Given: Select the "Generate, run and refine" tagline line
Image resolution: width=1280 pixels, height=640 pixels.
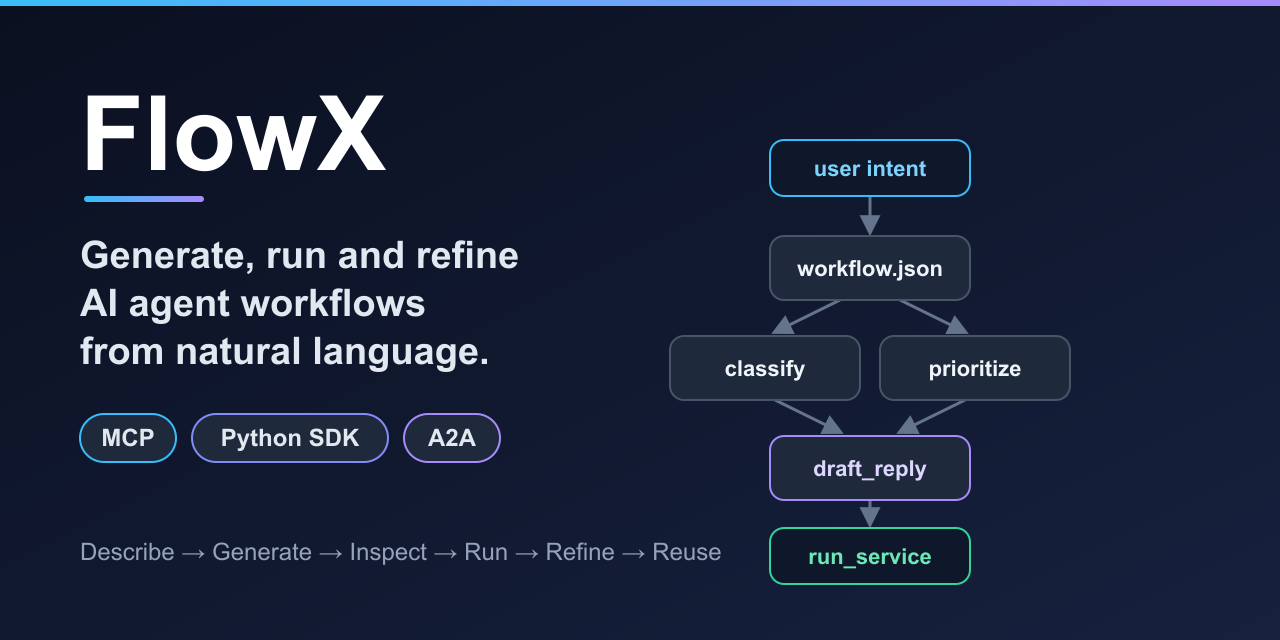Looking at the screenshot, I should click(x=299, y=256).
